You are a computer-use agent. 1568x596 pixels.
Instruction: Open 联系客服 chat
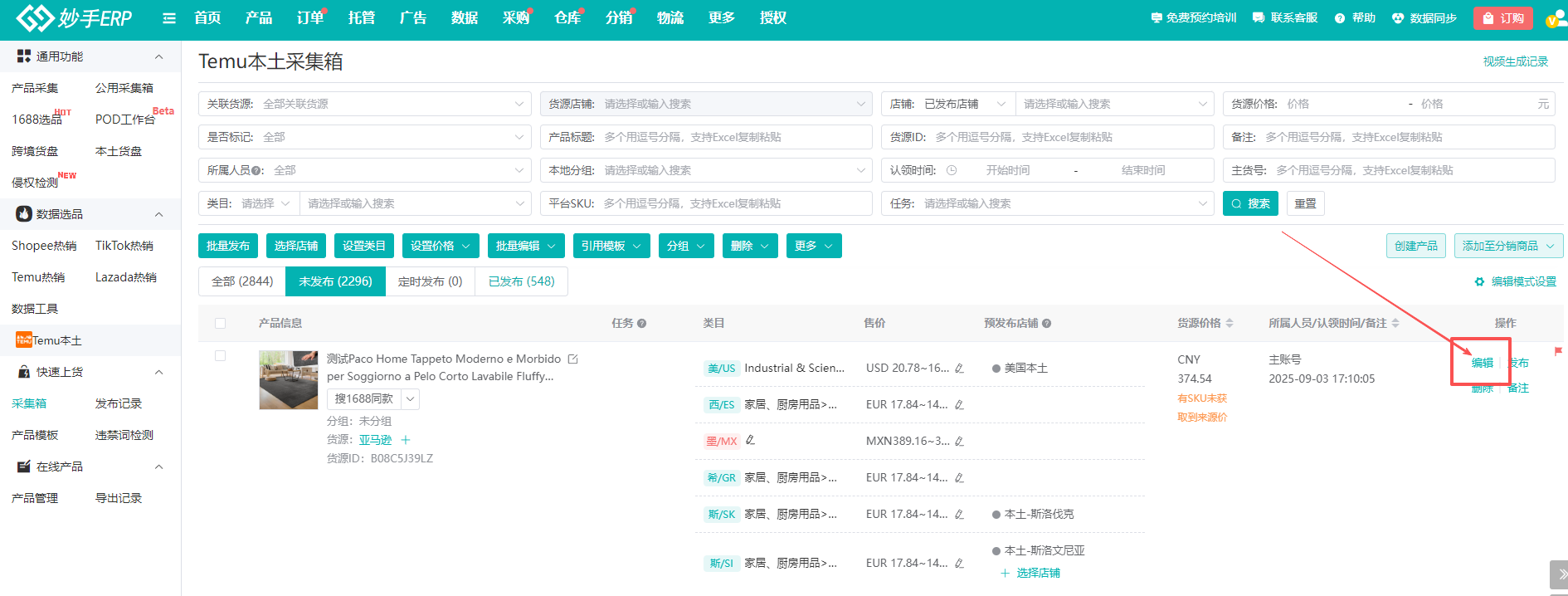pos(1285,17)
